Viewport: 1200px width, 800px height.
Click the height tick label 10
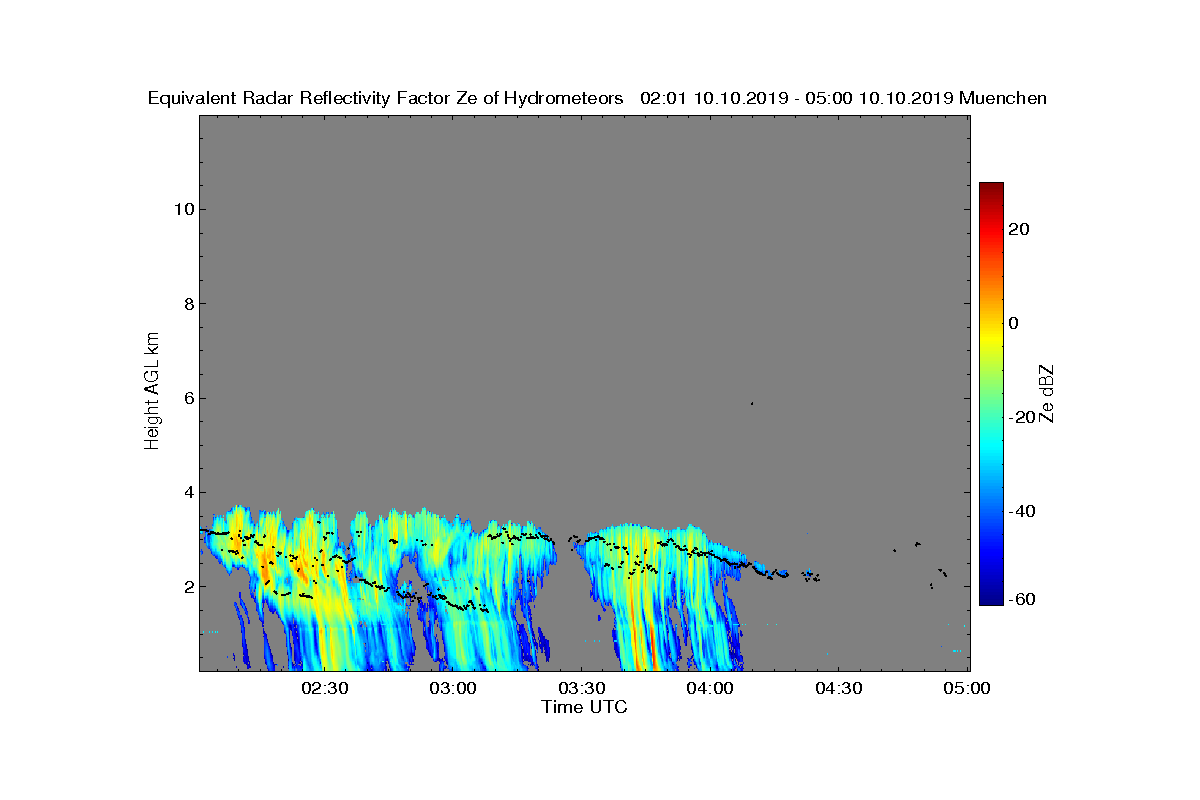pyautogui.click(x=183, y=209)
